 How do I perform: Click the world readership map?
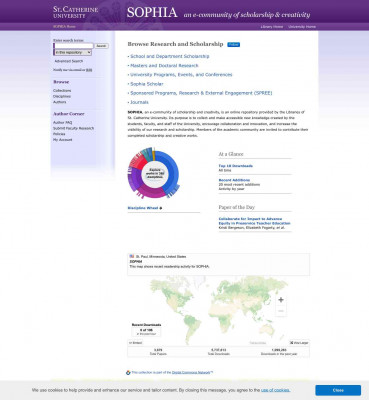(x=218, y=310)
